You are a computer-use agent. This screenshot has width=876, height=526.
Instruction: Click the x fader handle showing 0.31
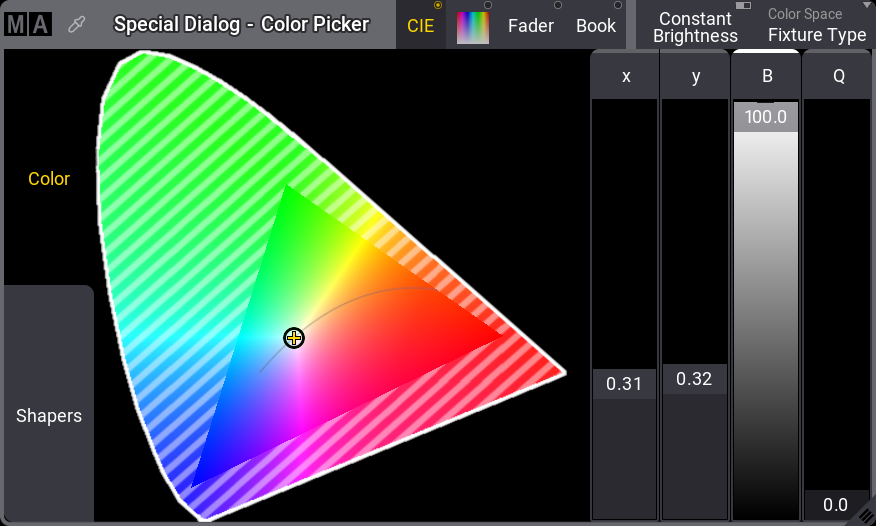(625, 384)
